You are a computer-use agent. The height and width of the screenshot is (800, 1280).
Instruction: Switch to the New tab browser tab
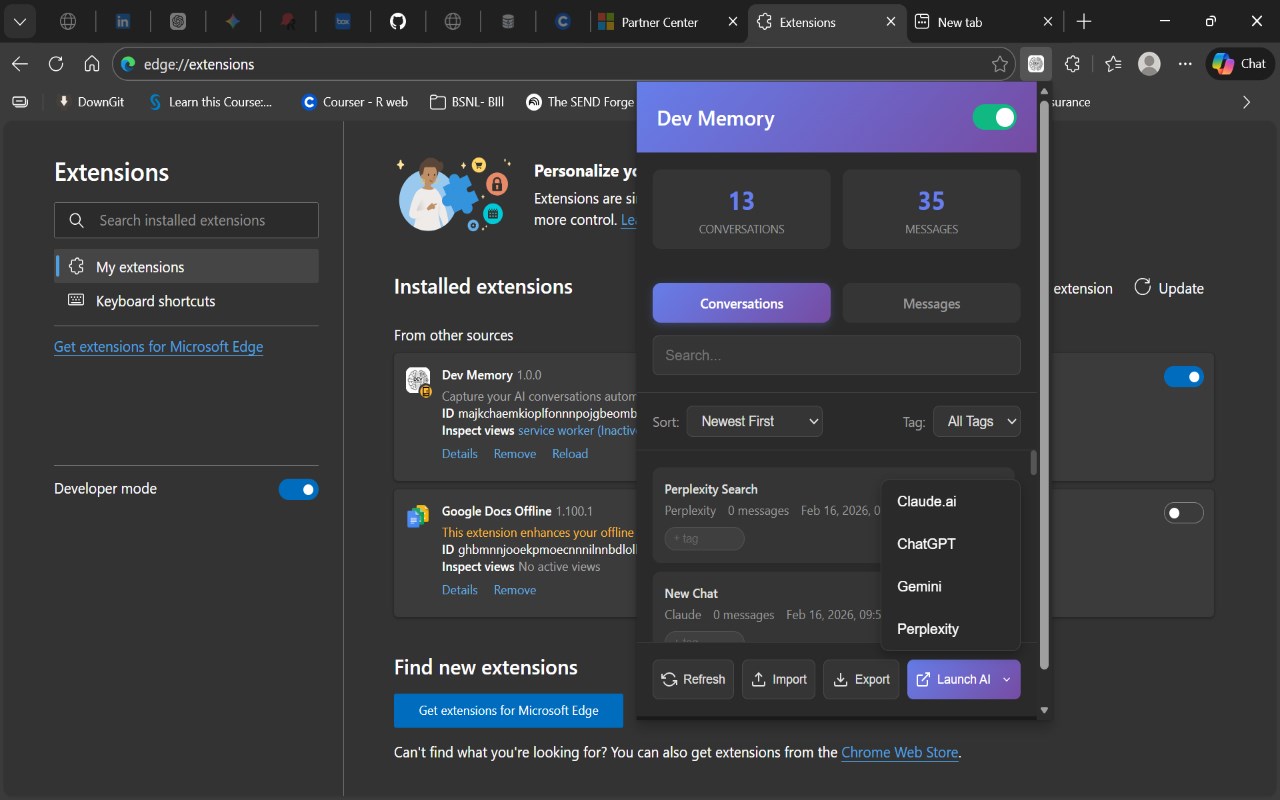coord(984,22)
